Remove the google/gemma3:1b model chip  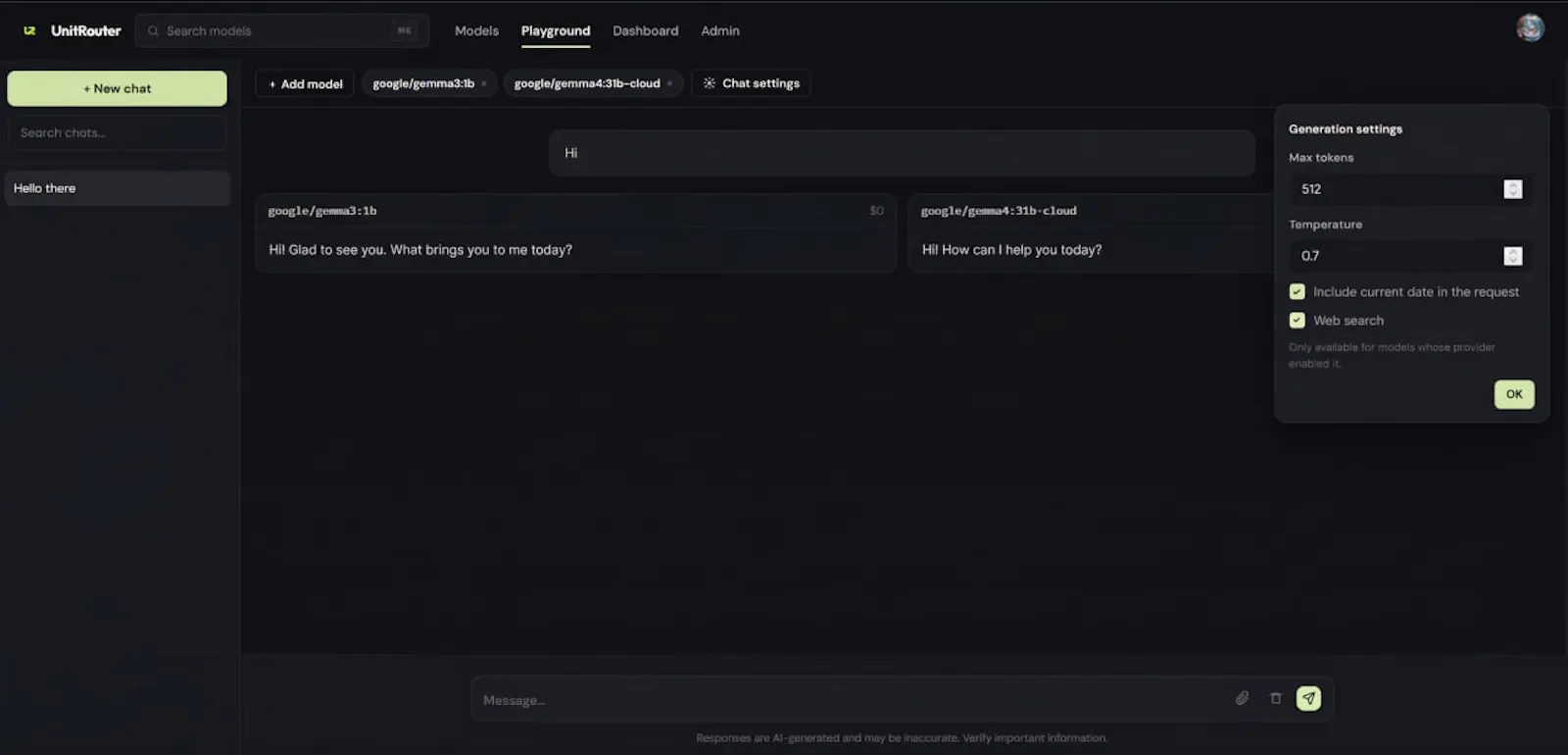click(483, 83)
